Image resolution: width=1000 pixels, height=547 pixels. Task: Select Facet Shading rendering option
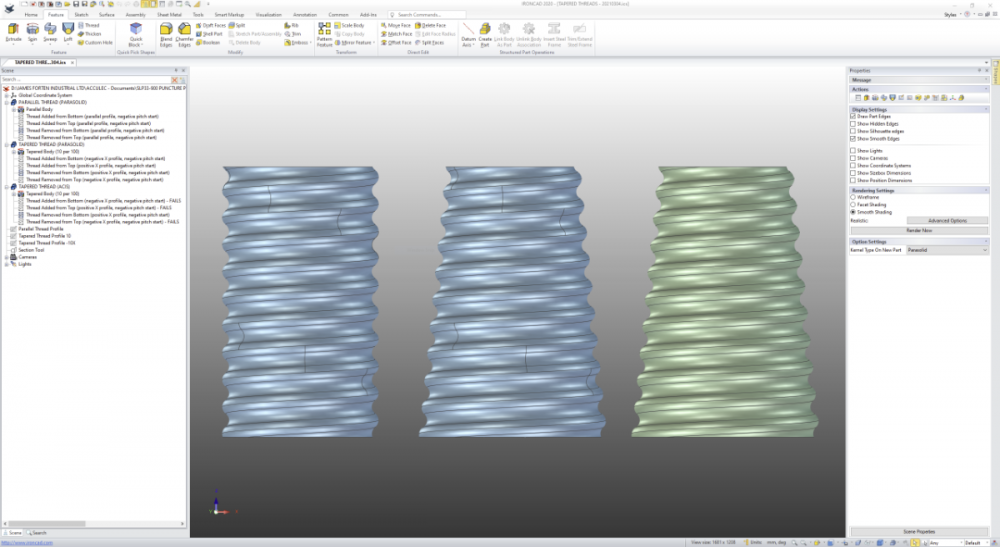[853, 205]
